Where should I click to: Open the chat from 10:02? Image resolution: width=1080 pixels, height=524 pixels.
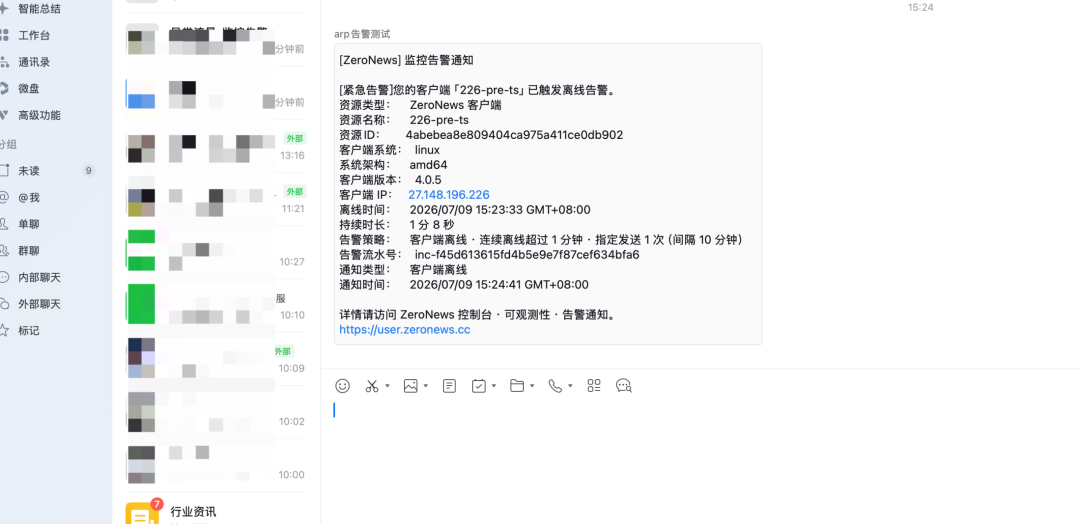pos(216,412)
